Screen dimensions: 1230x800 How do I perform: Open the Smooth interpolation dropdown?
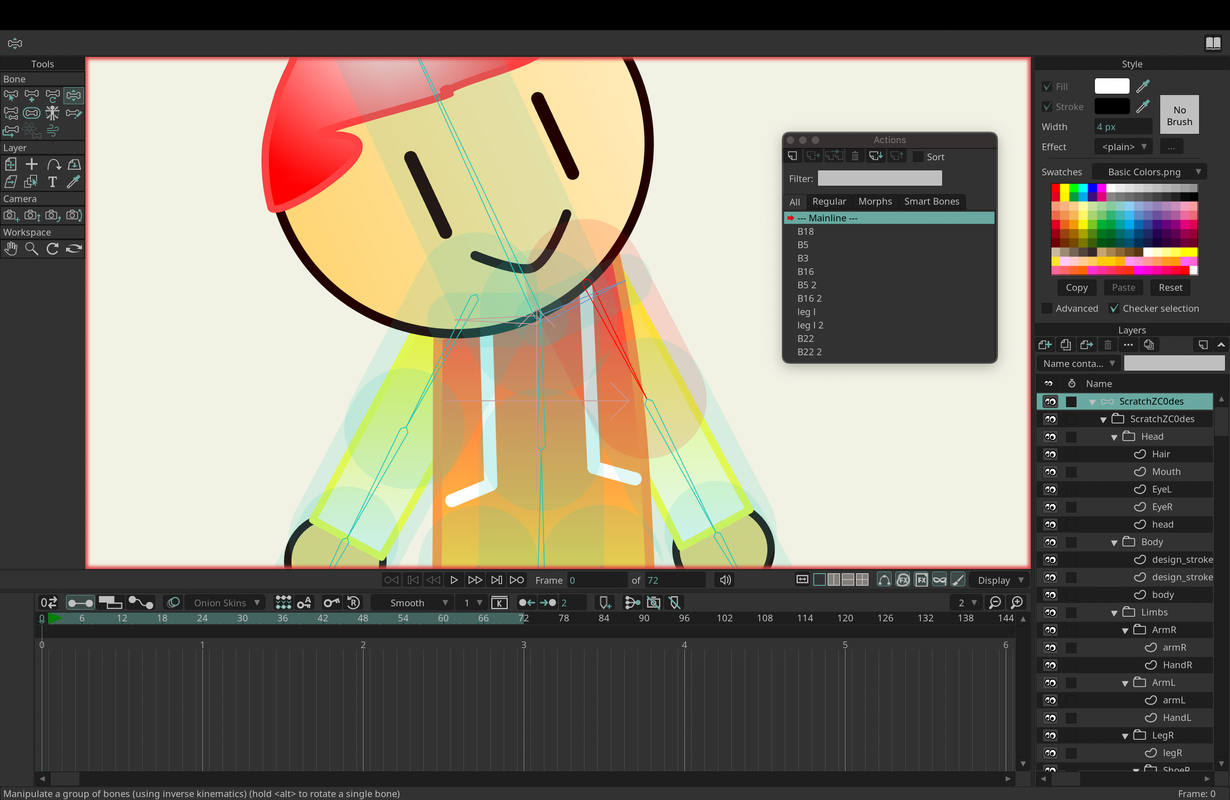(412, 603)
